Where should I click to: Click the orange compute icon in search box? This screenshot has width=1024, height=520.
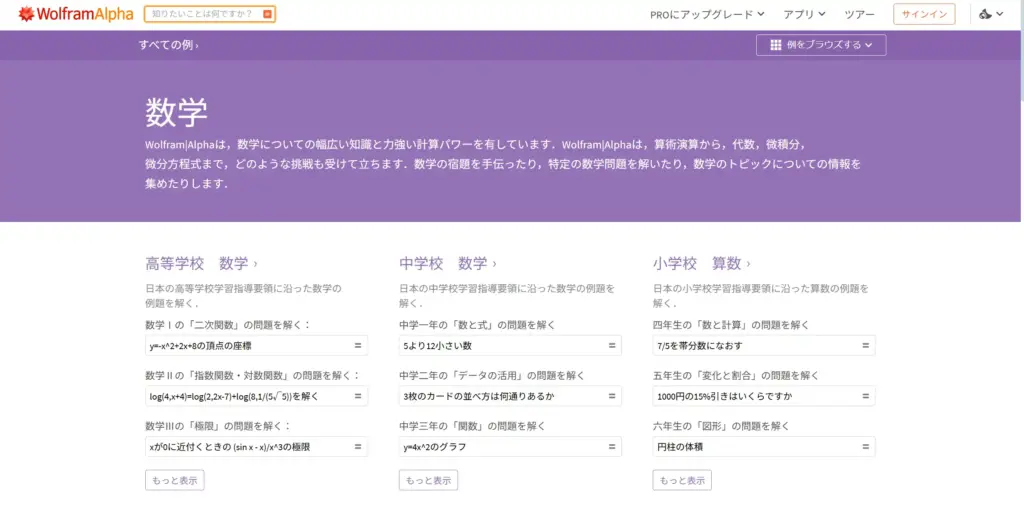(x=266, y=14)
